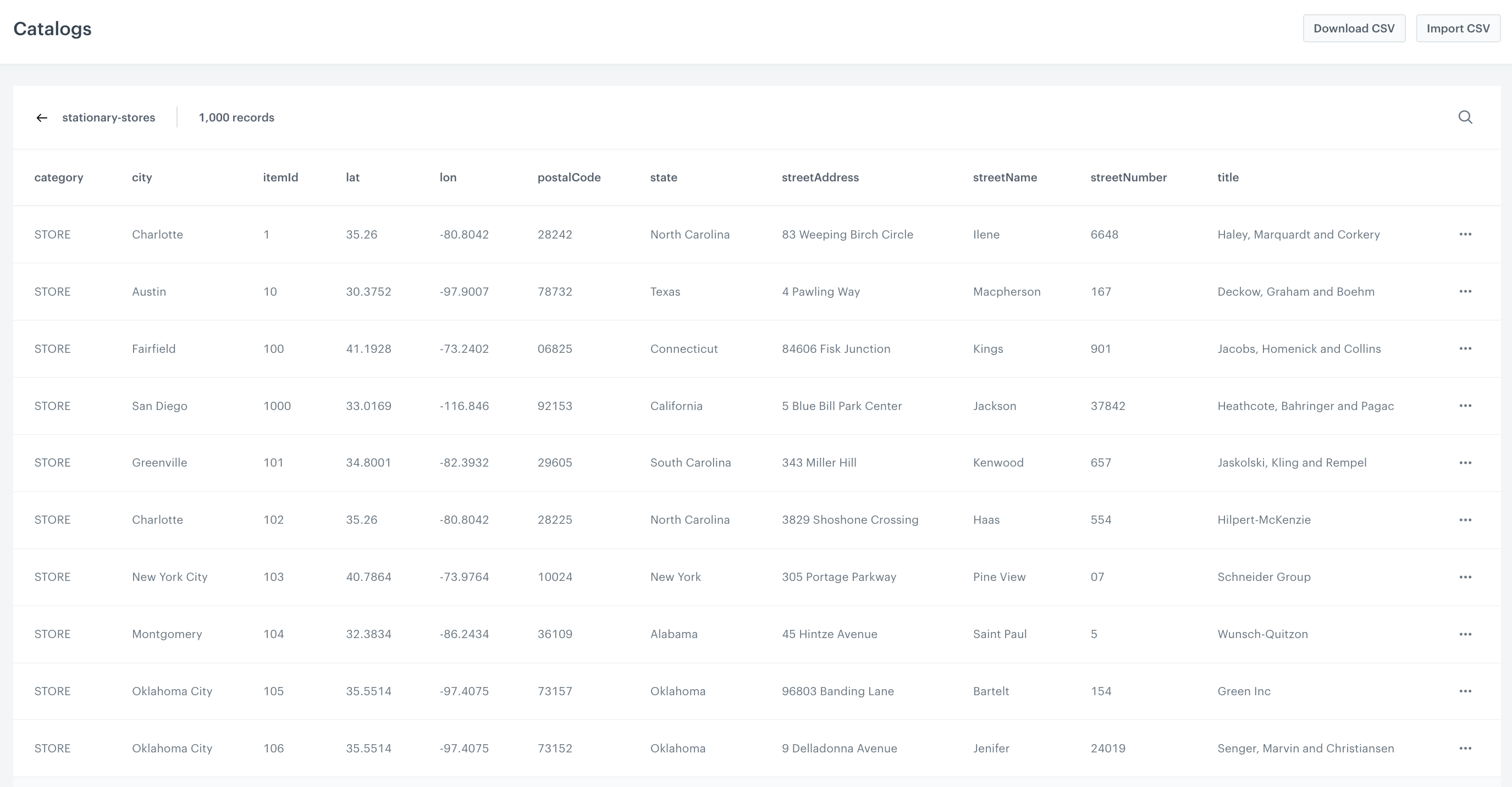1512x787 pixels.
Task: Show actions menu for Schneider Group row
Action: click(1465, 577)
